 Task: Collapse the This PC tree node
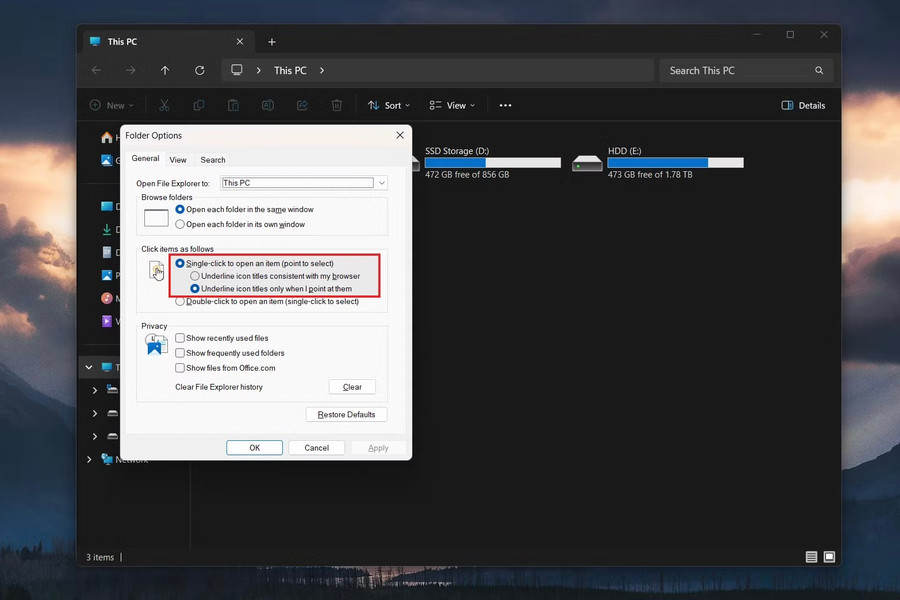[x=89, y=367]
